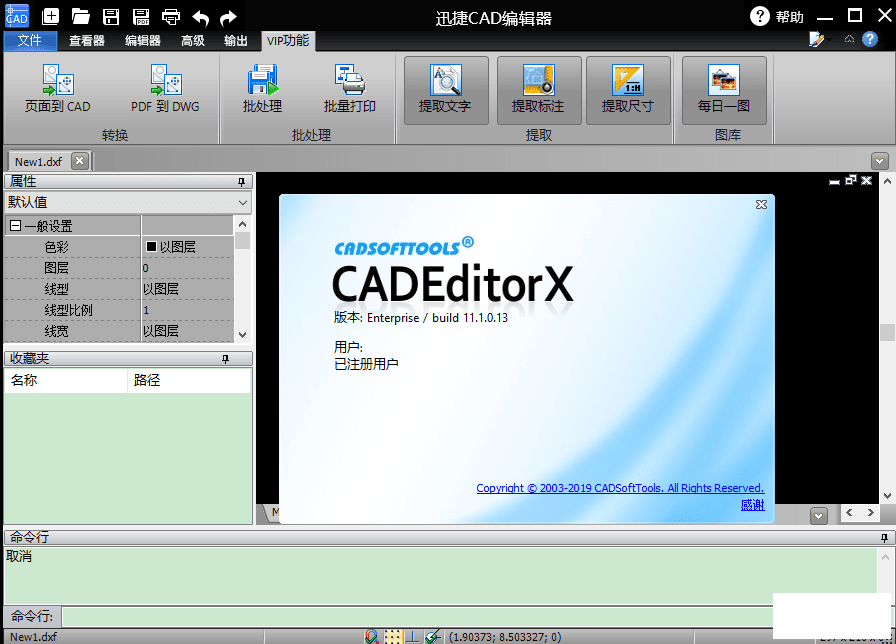Minimize the inner drawing window
Image resolution: width=896 pixels, height=644 pixels.
834,181
